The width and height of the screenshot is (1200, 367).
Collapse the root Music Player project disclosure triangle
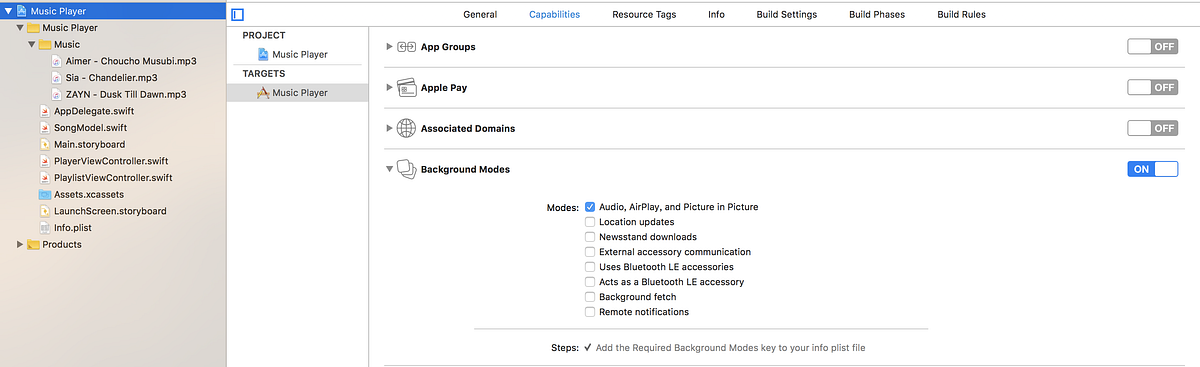[9, 11]
